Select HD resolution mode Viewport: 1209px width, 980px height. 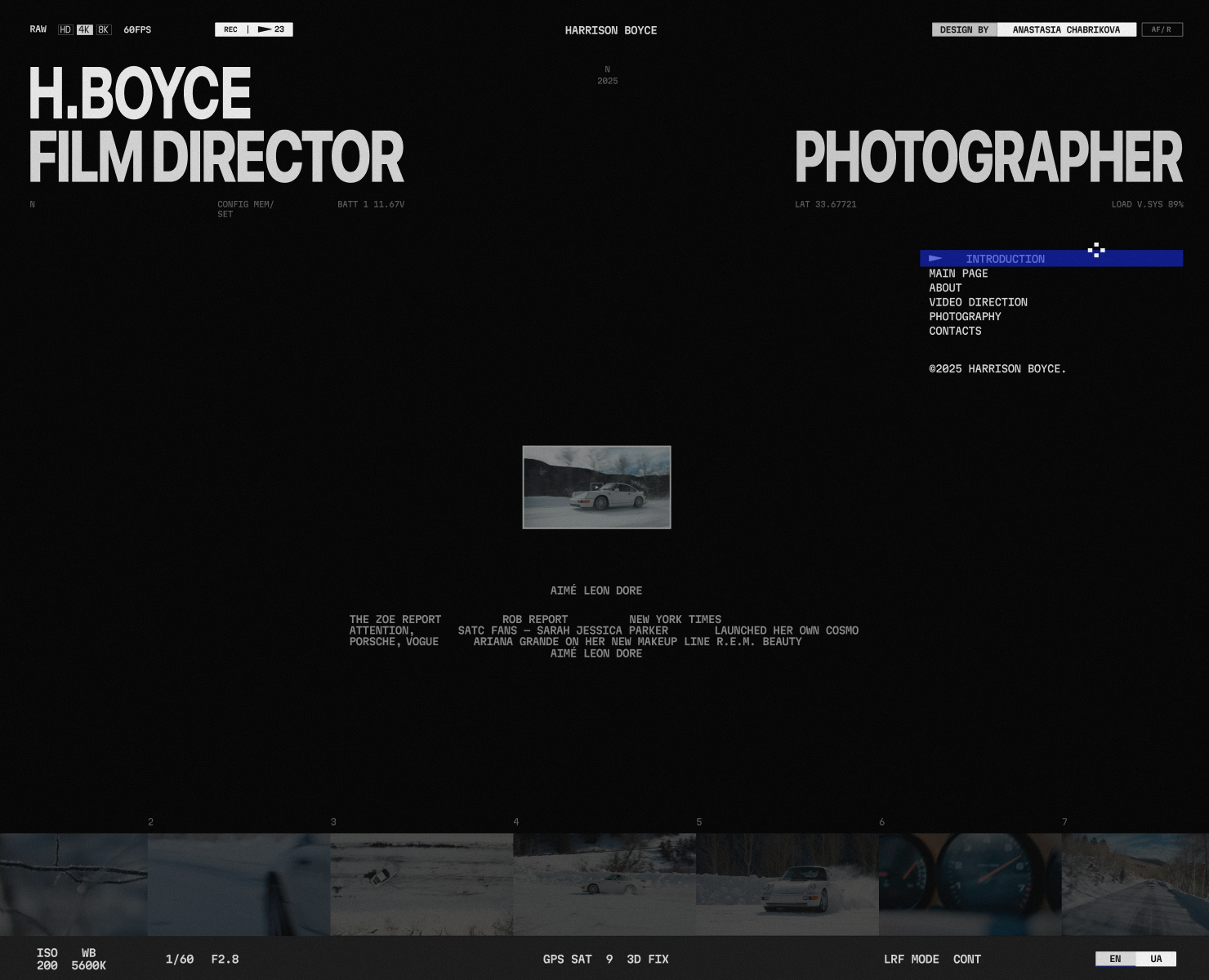tap(64, 29)
